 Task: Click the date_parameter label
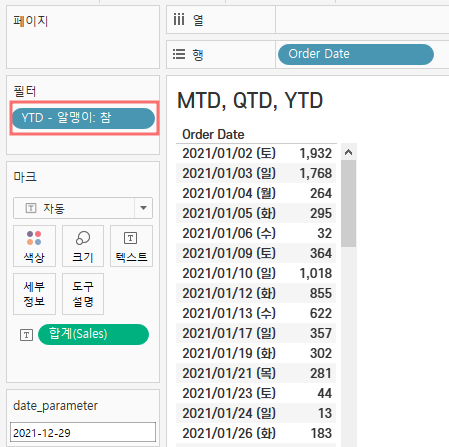point(55,406)
